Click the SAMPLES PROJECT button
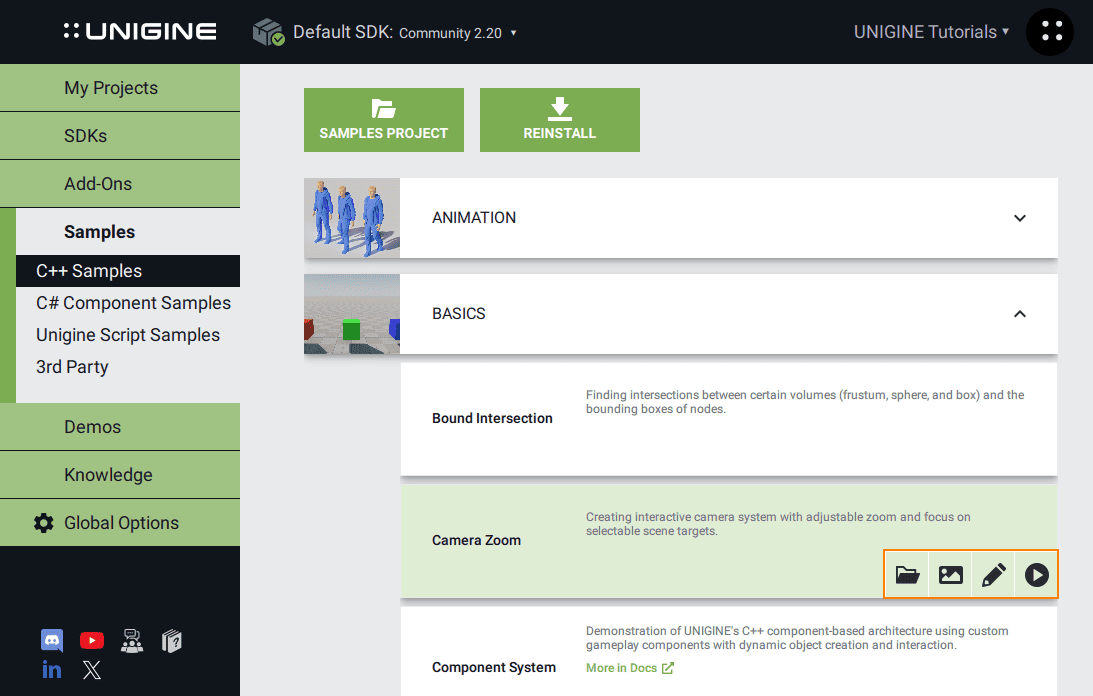This screenshot has width=1093, height=696. 383,120
